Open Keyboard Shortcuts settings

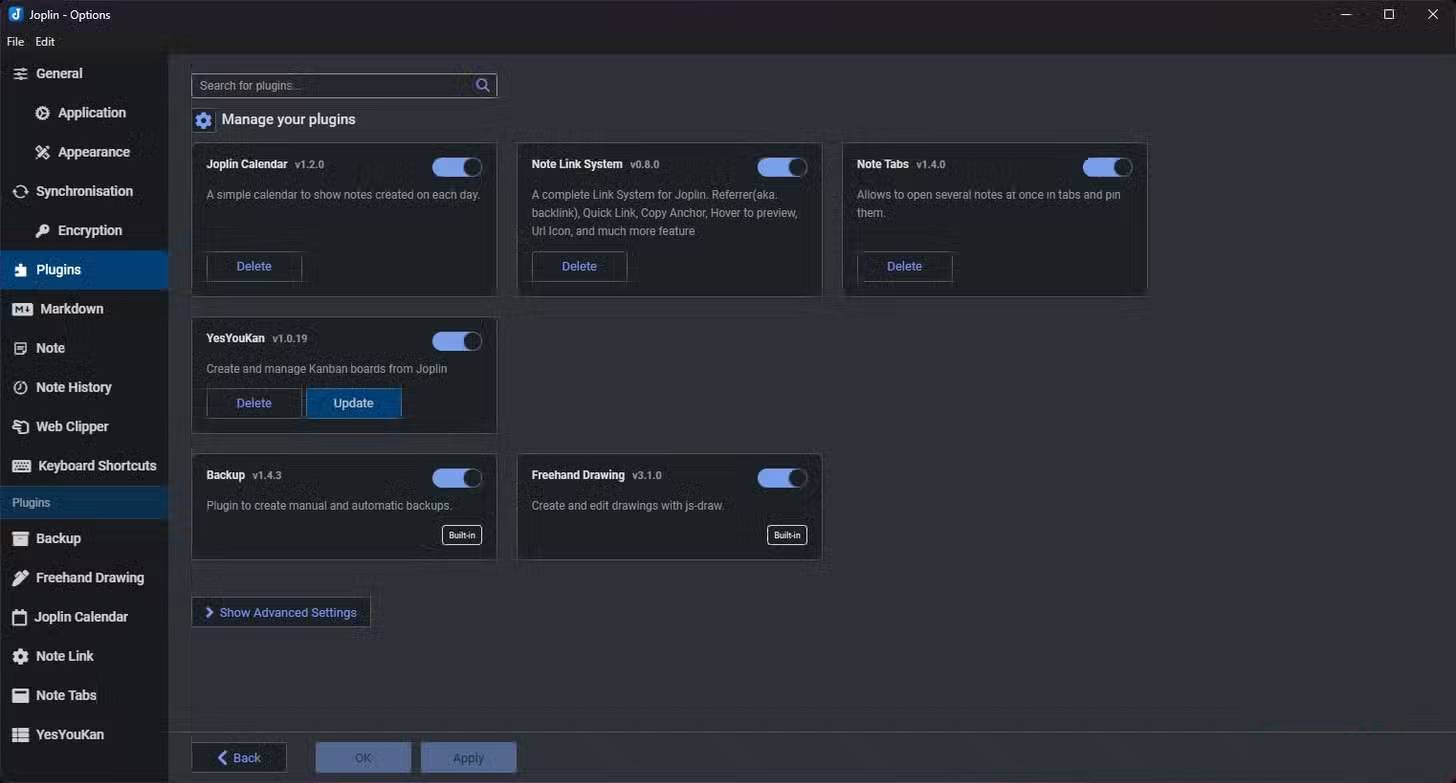click(x=96, y=466)
